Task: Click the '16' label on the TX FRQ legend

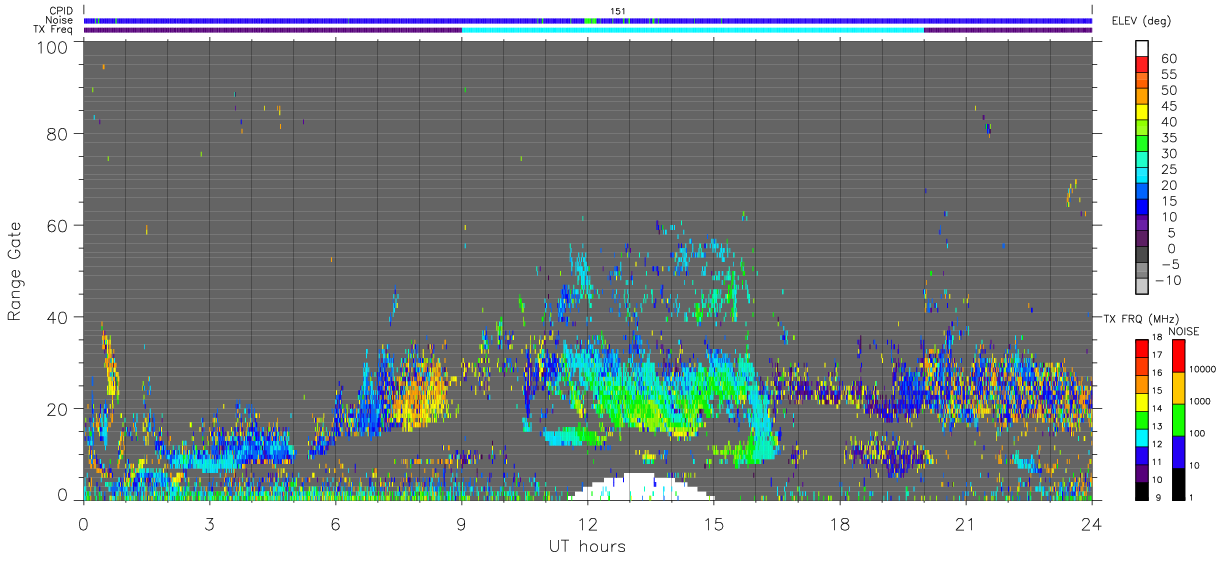Action: click(x=1157, y=373)
